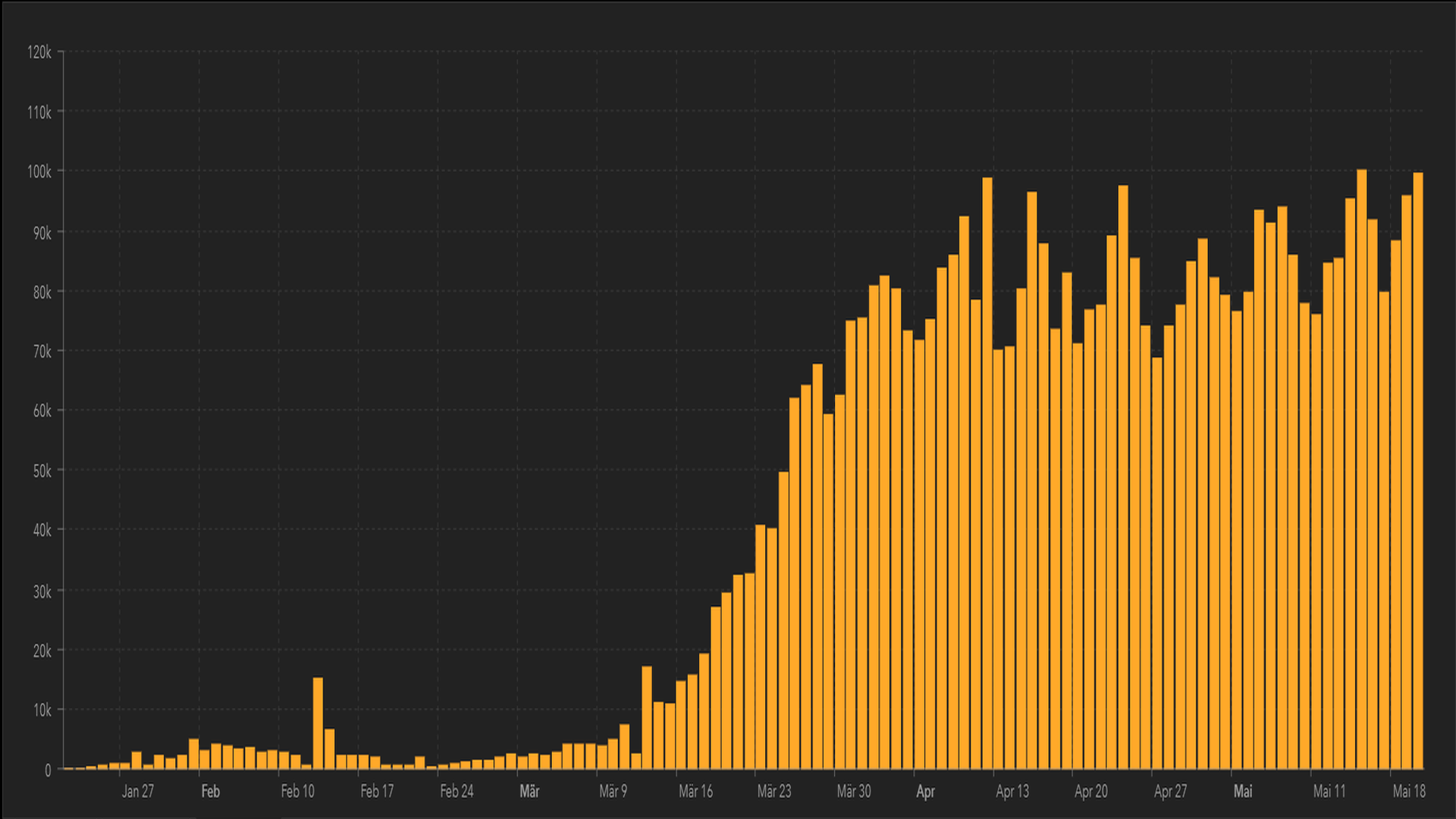This screenshot has height=819, width=1456.
Task: Click the '0' y-axis label
Action: tap(48, 770)
